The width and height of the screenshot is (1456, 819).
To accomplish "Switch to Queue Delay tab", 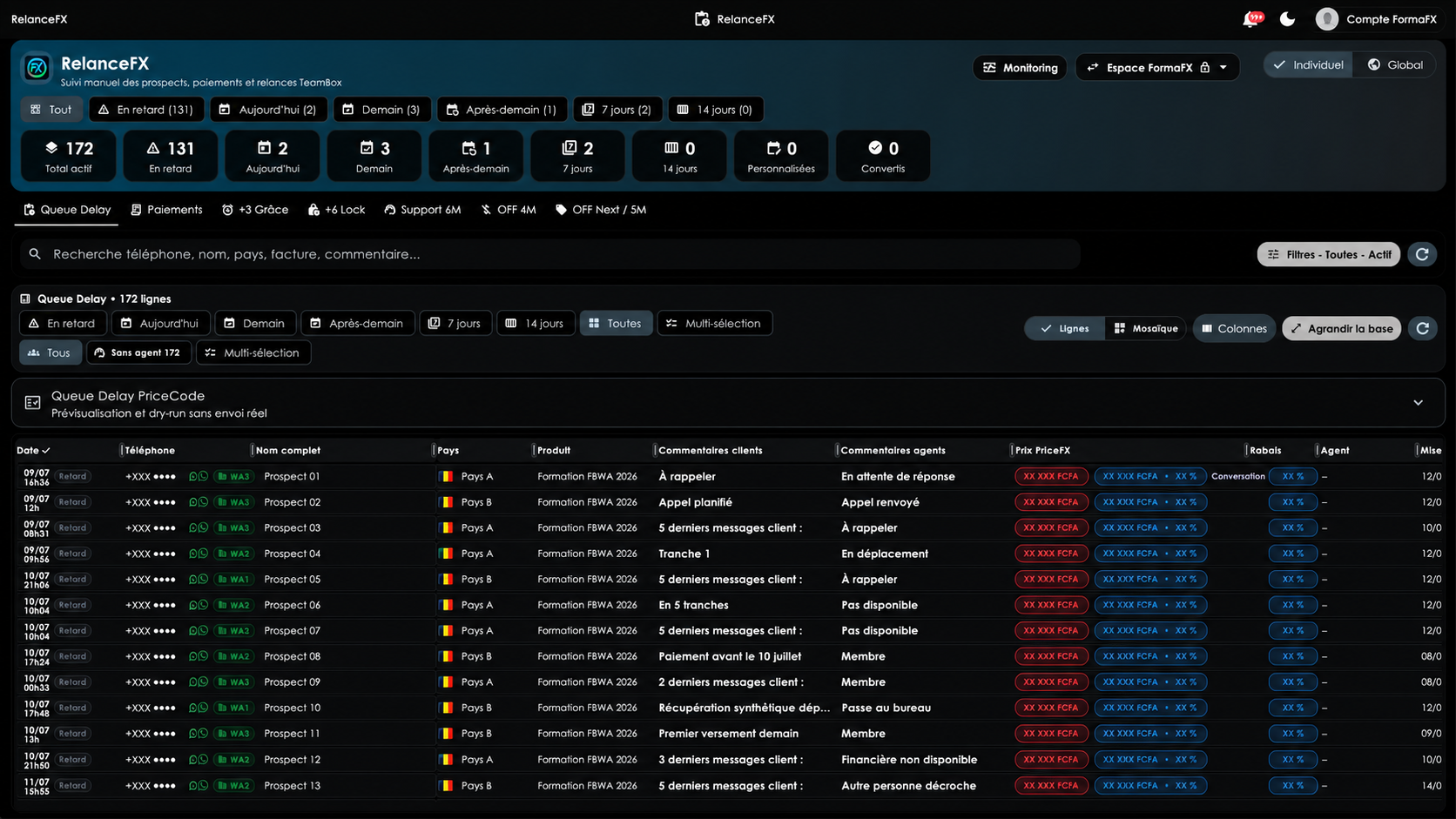I will click(67, 210).
